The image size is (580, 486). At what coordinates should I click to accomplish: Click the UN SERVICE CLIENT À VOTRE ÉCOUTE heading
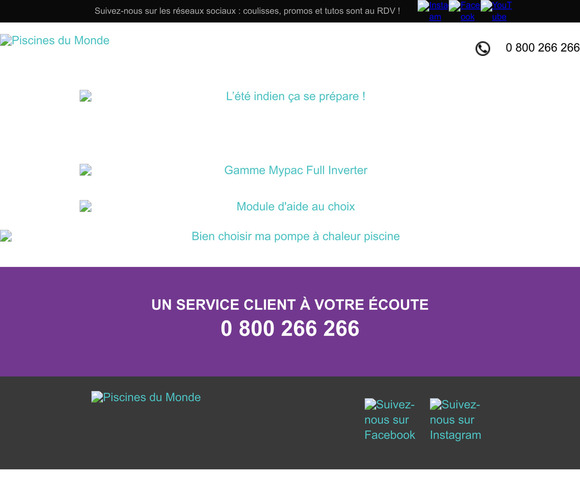290,305
